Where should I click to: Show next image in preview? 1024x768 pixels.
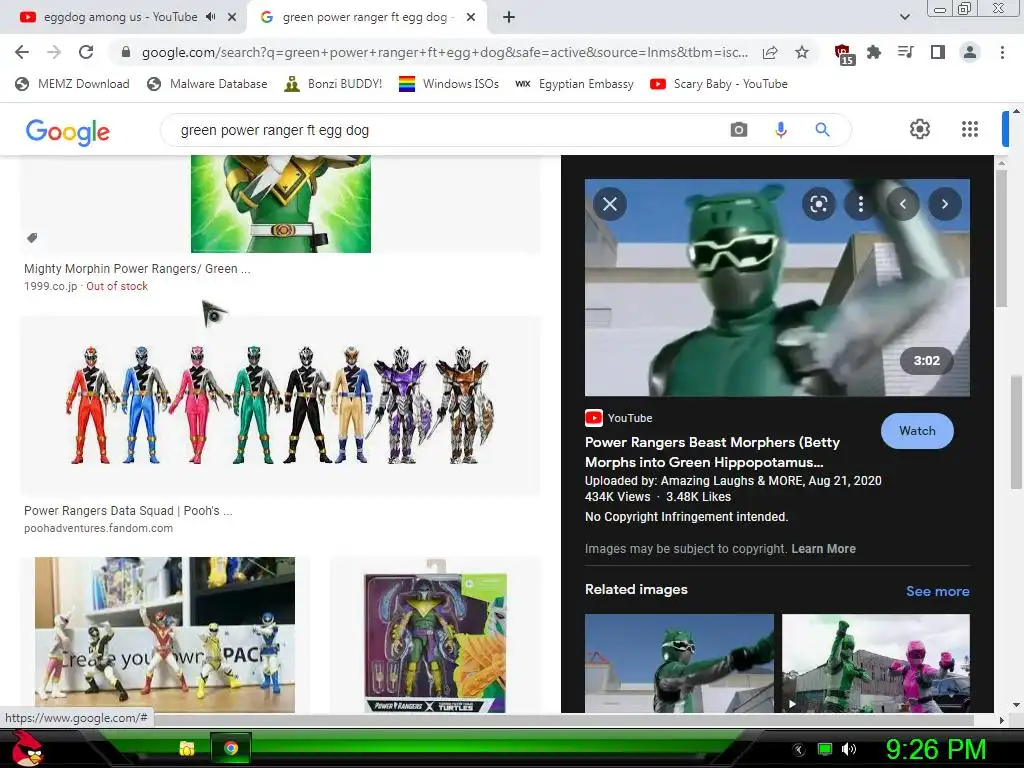(944, 204)
